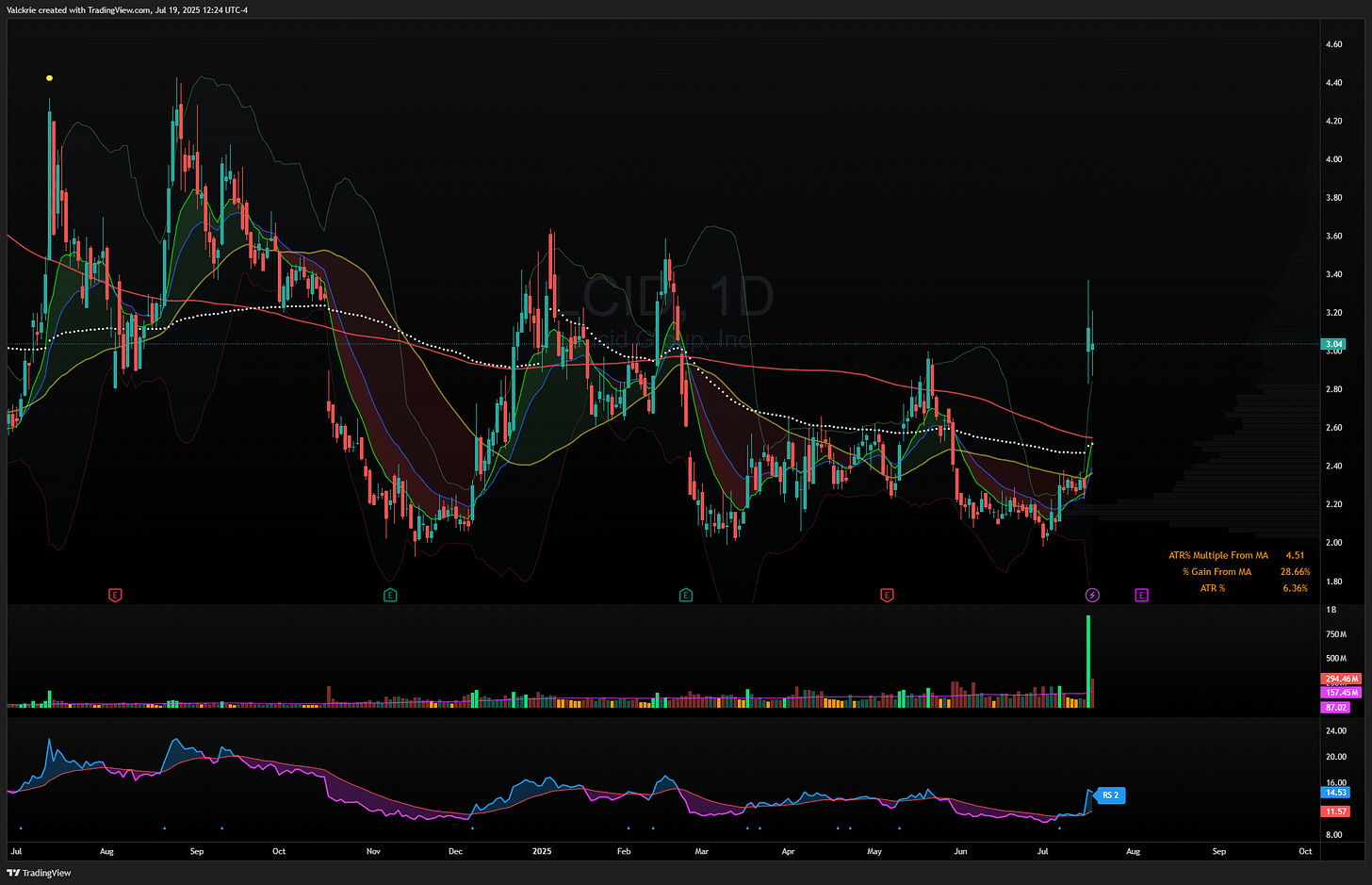Click the 500M volume scale label
Image resolution: width=1372 pixels, height=885 pixels.
(x=1335, y=658)
